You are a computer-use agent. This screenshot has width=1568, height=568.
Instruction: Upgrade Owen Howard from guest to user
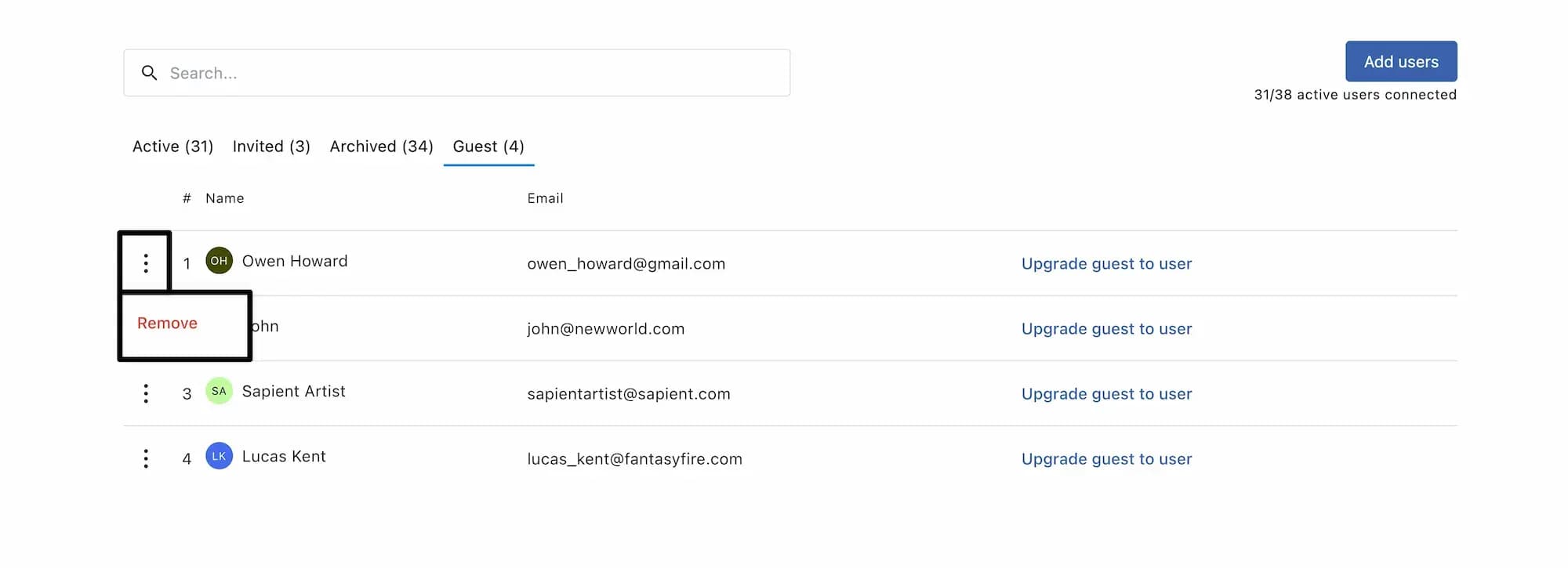coord(1106,264)
